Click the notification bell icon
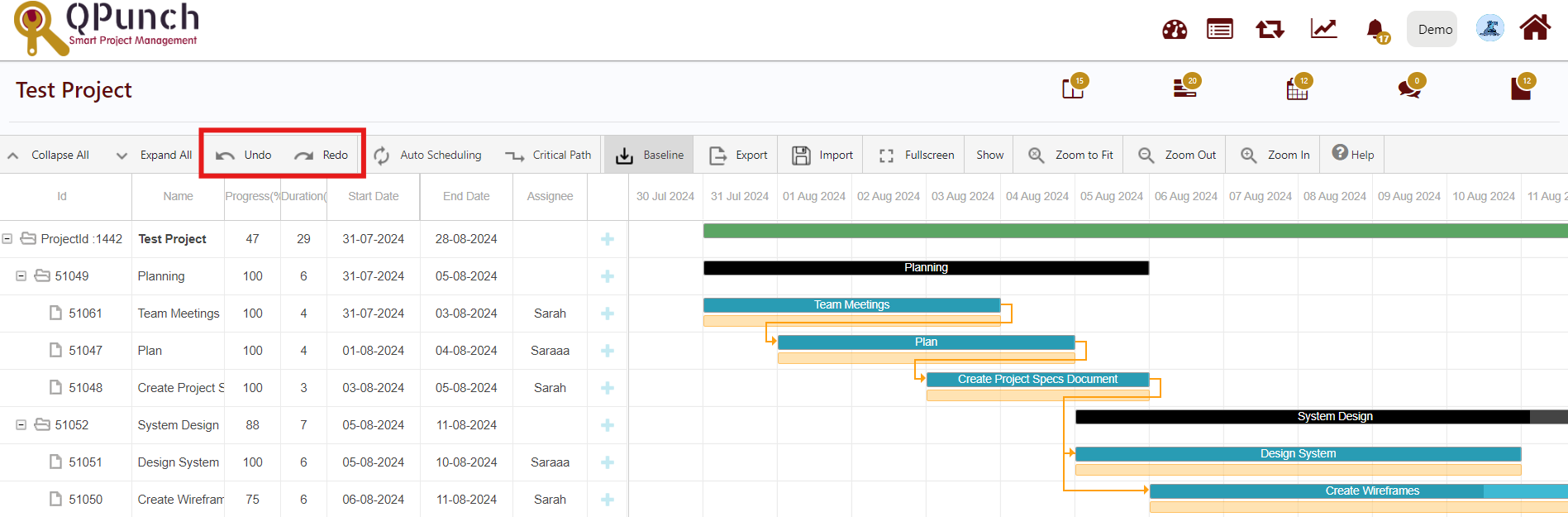Screen dimensions: 1568x517 coord(1375,30)
